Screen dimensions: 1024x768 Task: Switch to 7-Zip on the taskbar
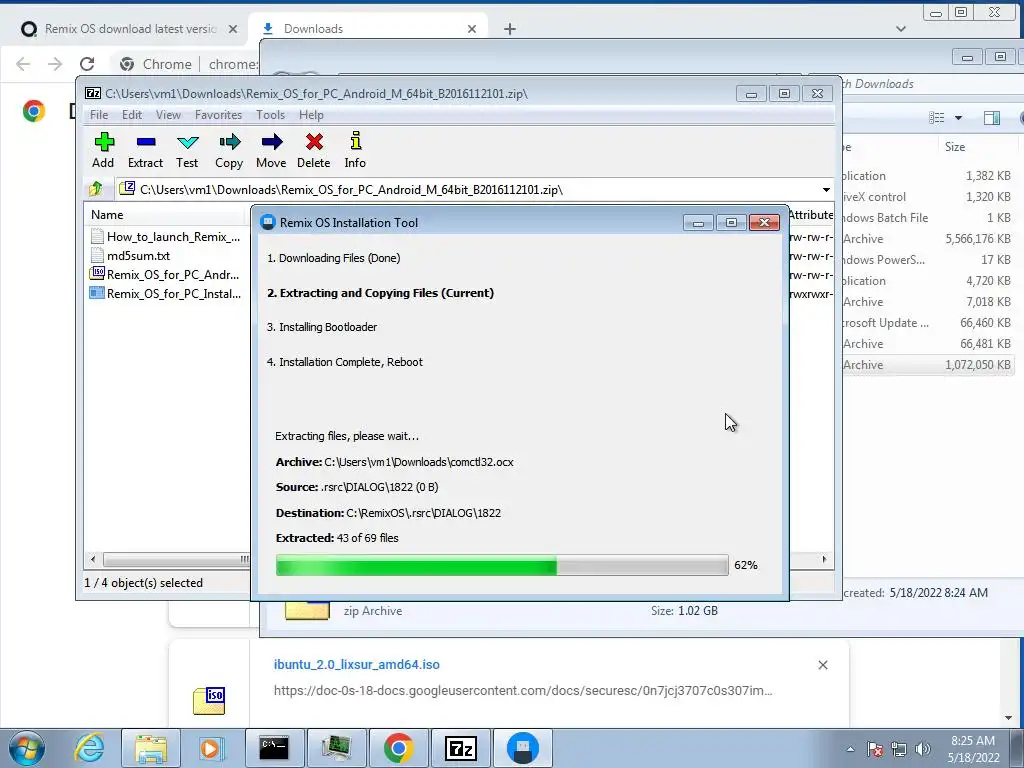point(460,748)
